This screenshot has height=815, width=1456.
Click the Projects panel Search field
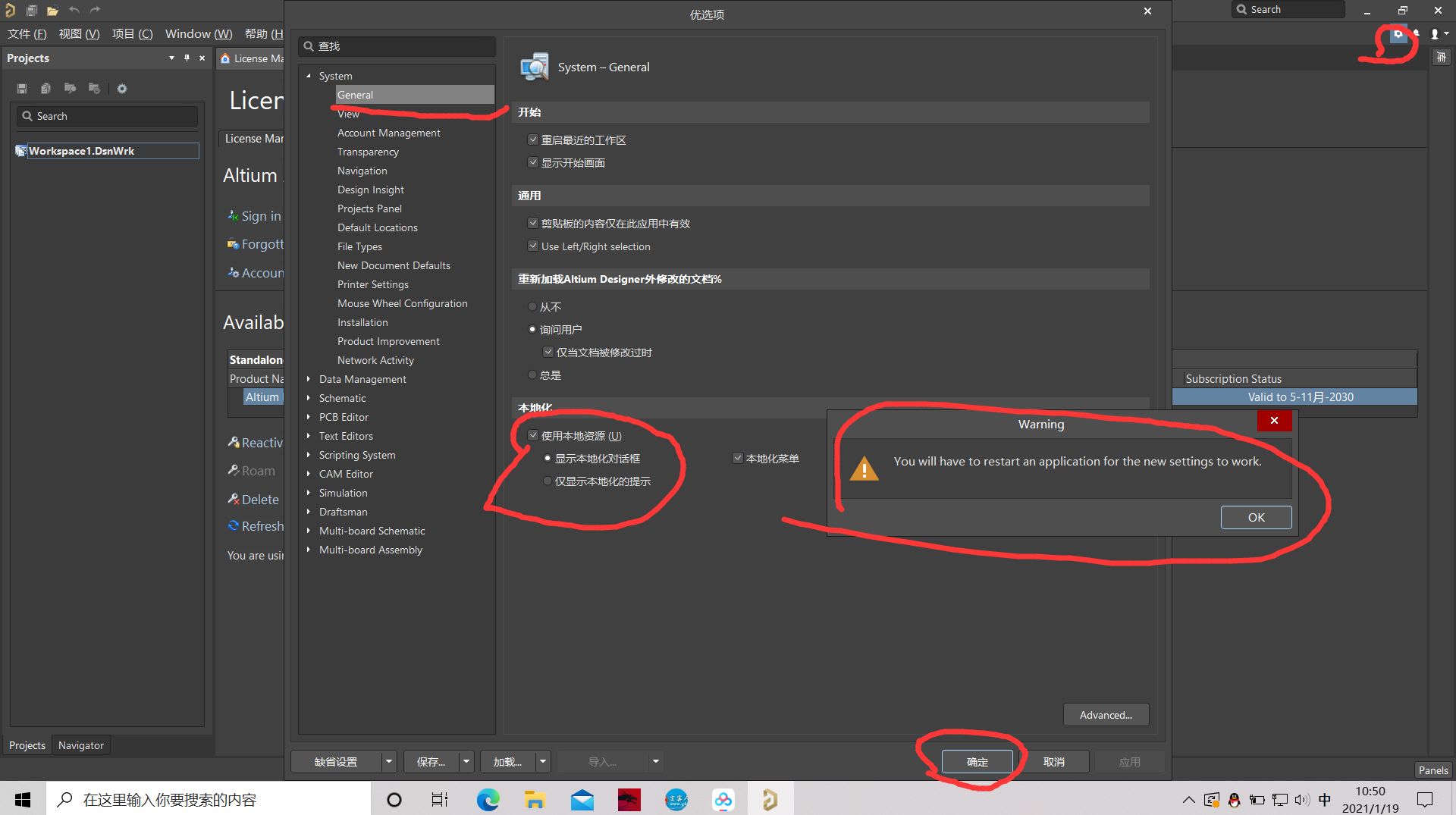[107, 116]
